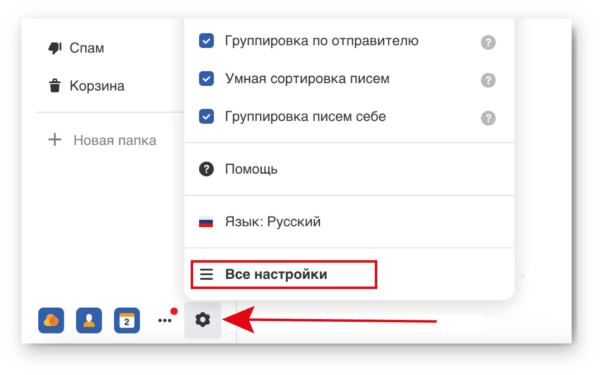Open the settings gear icon
600x375 pixels.
click(x=202, y=320)
